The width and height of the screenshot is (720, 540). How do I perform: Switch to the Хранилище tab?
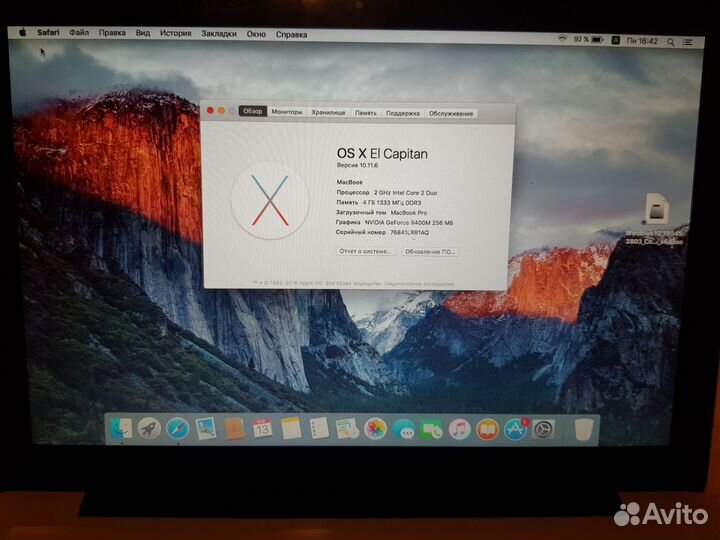[328, 112]
